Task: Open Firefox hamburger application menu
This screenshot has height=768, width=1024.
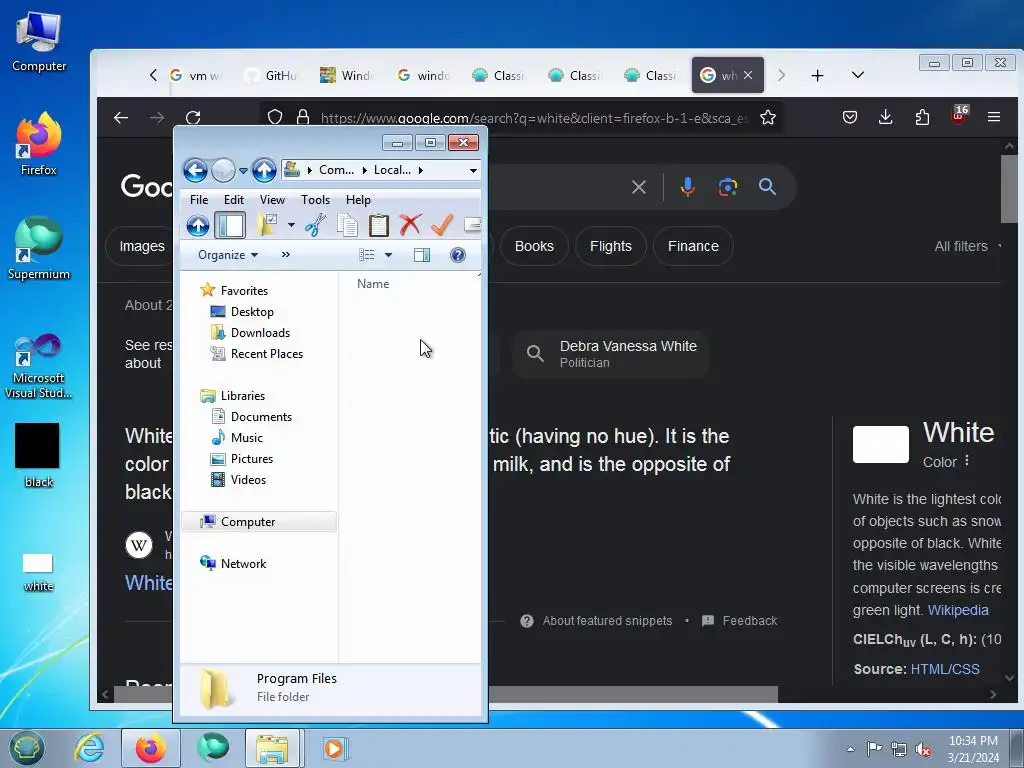Action: point(994,118)
